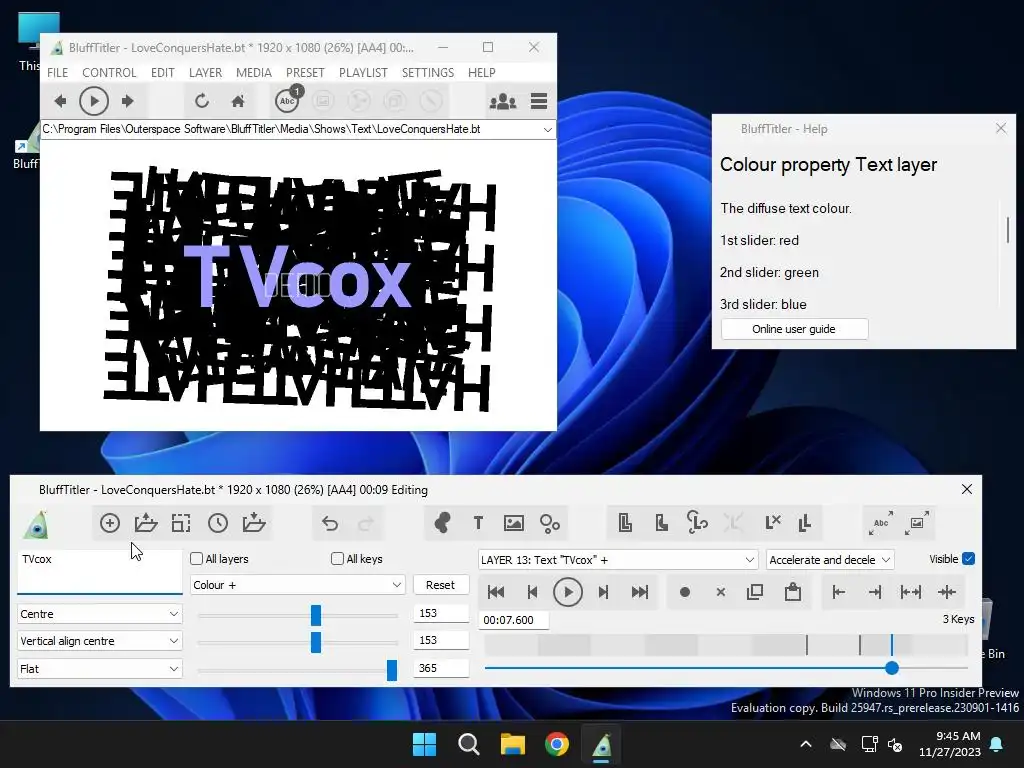Open the community people icon in the player window
This screenshot has width=1024, height=768.
503,101
